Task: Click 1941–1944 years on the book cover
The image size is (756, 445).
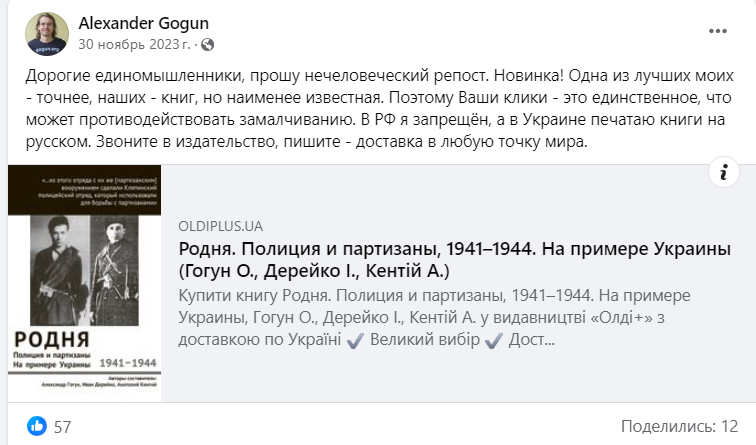Action: point(128,363)
